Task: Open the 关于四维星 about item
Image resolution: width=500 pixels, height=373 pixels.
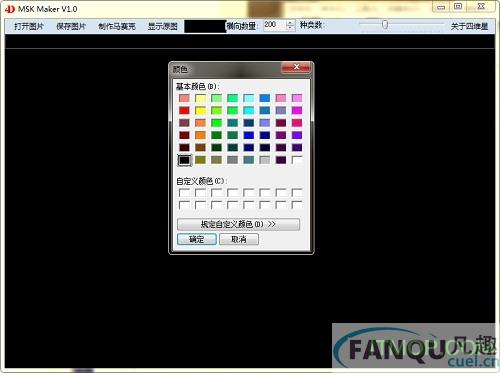Action: click(x=469, y=26)
